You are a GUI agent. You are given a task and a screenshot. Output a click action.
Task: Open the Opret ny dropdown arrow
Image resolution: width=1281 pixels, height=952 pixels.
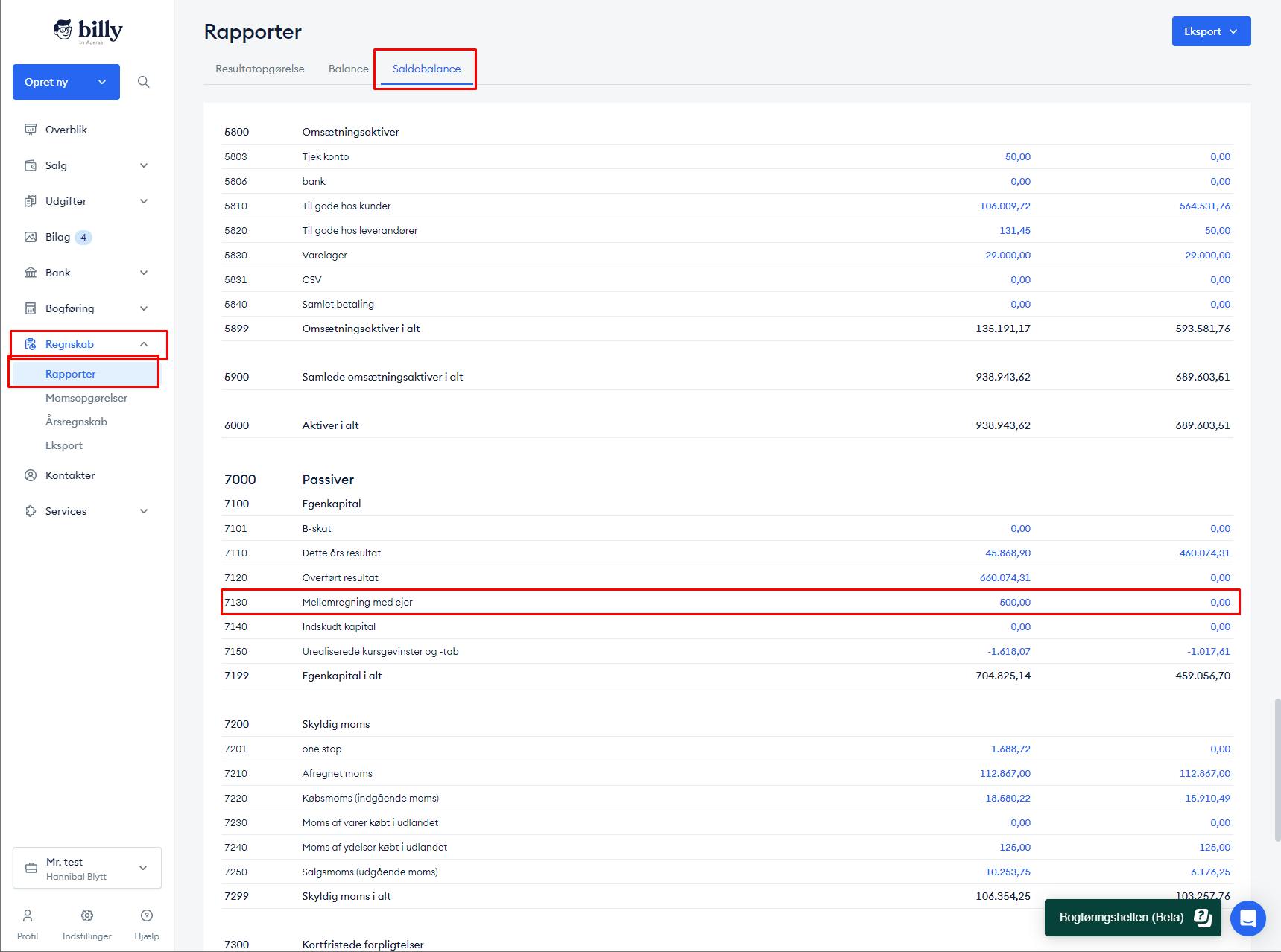102,82
